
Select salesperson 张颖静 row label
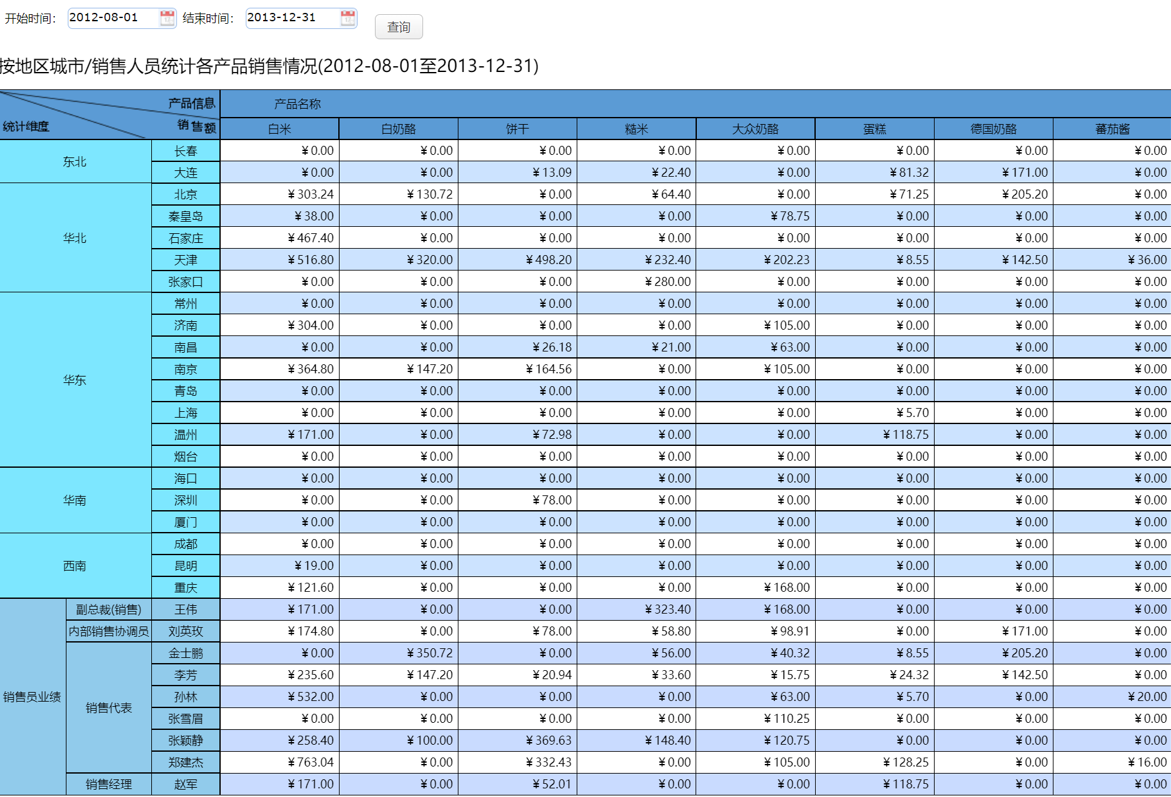coord(186,740)
